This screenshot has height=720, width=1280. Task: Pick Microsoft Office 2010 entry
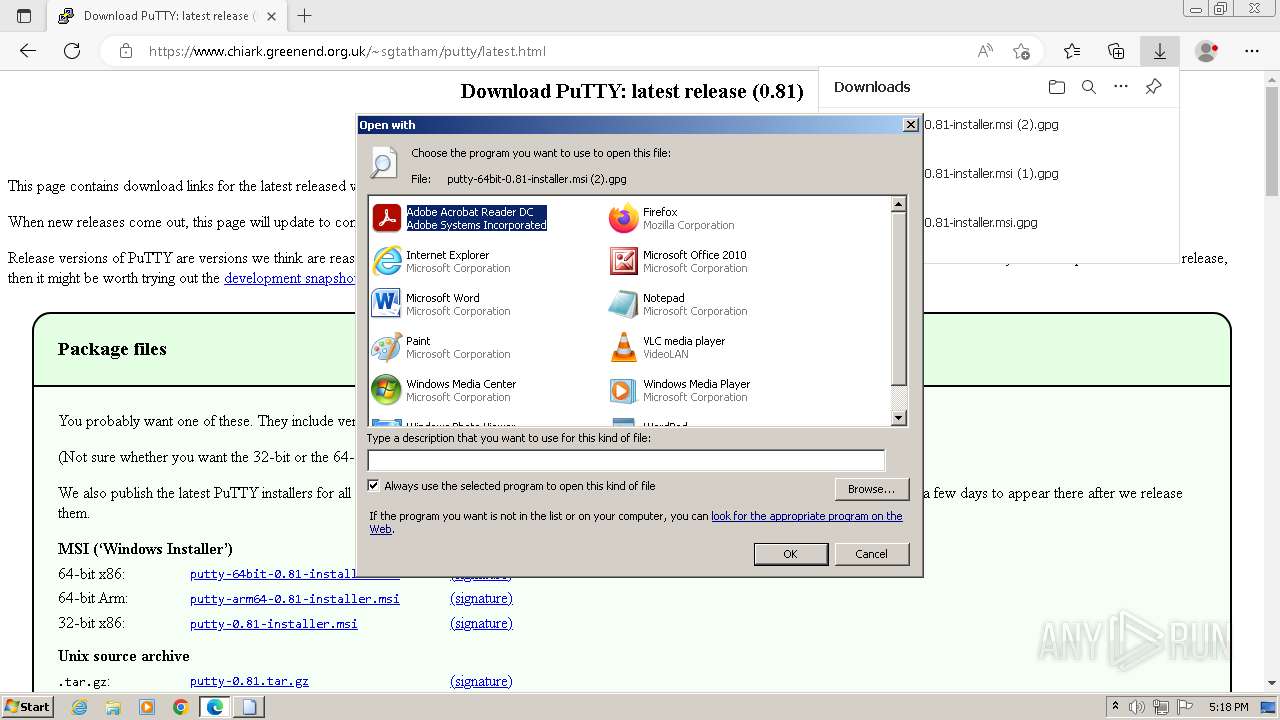678,261
